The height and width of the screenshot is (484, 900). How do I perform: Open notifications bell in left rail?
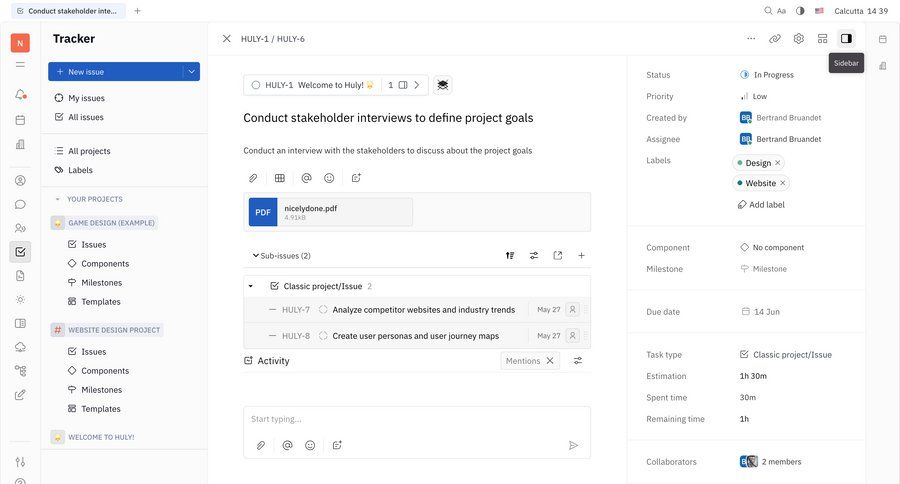pyautogui.click(x=20, y=95)
